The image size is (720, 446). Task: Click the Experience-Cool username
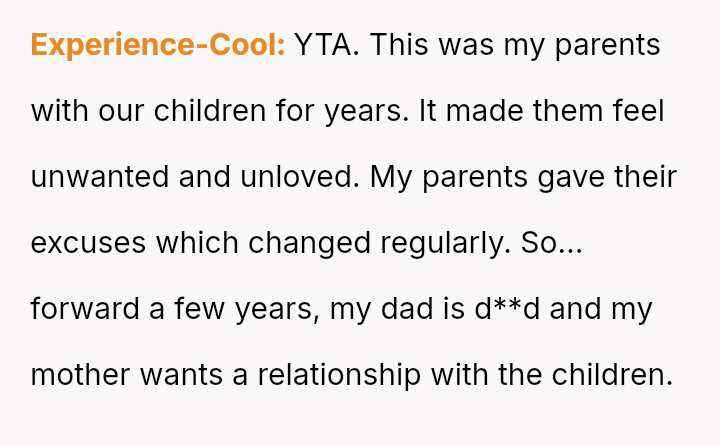[158, 45]
